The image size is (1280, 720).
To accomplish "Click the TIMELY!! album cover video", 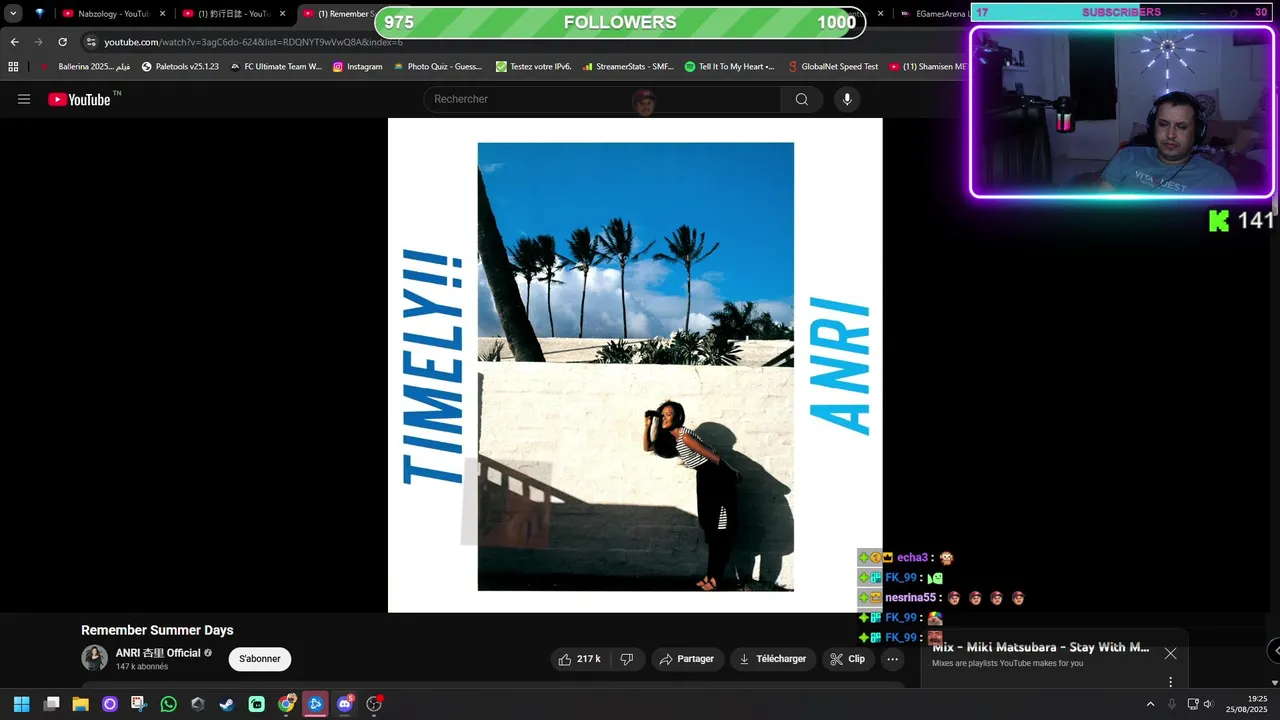I will [635, 365].
